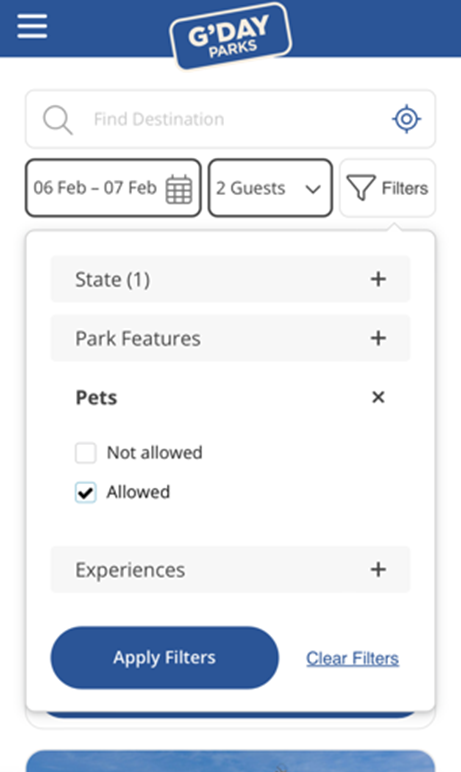The height and width of the screenshot is (772, 461).
Task: Collapse Pets section with X icon
Action: (378, 397)
